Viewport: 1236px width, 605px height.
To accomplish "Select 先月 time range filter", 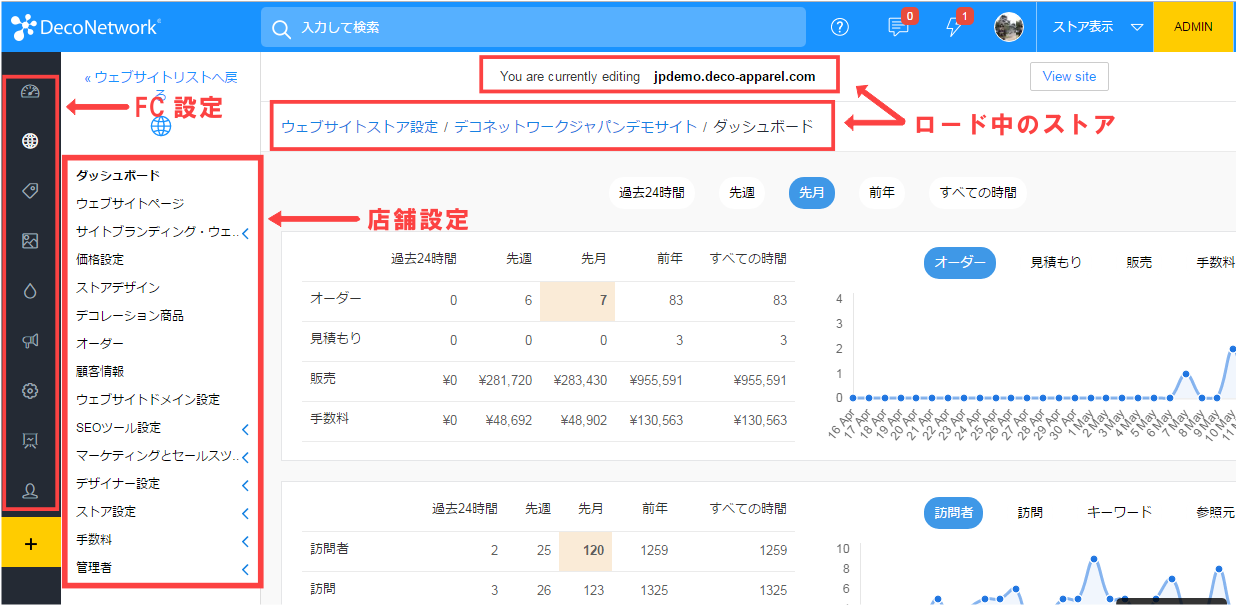I will coord(812,193).
